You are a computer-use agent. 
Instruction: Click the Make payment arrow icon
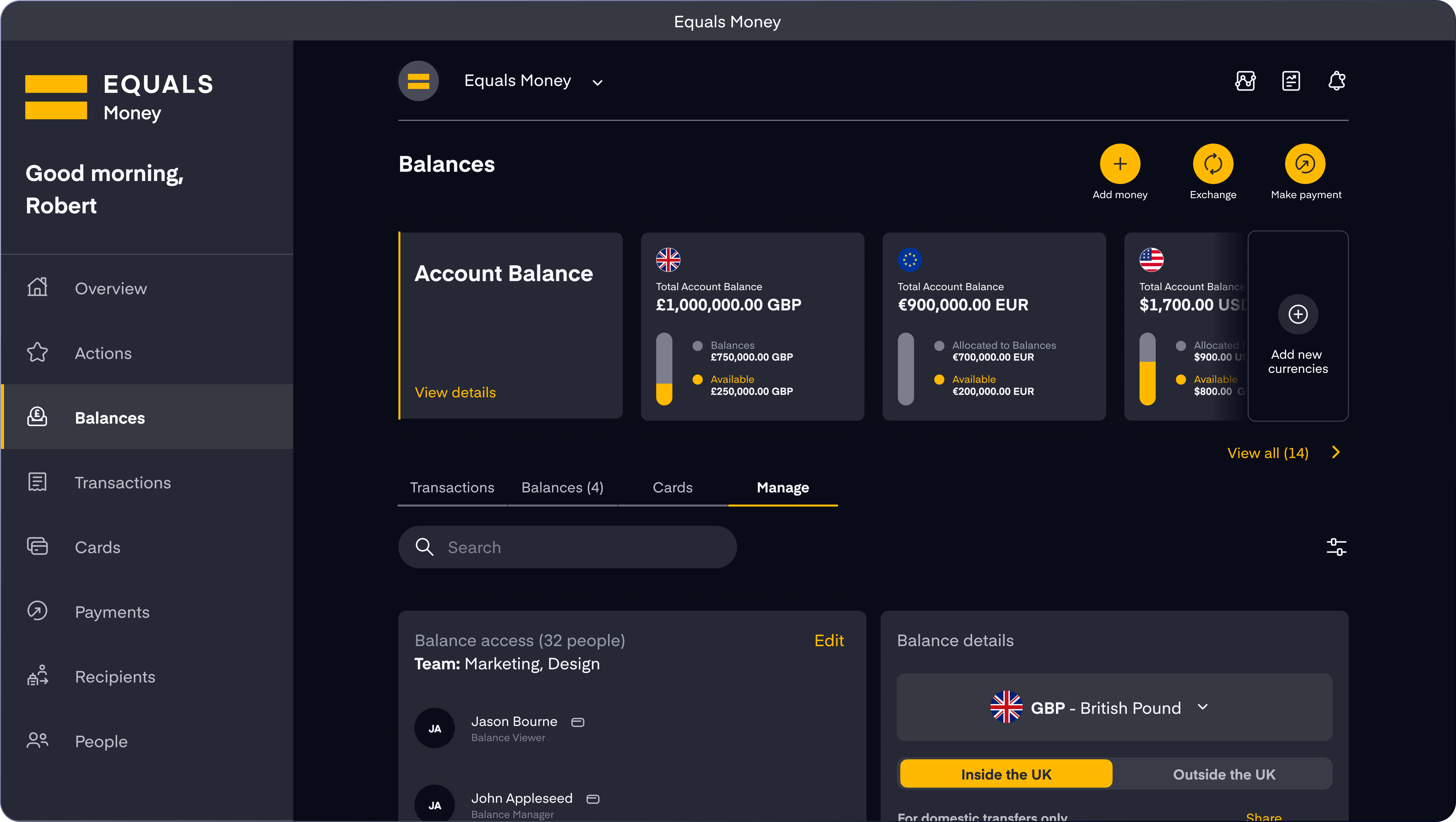pos(1305,164)
